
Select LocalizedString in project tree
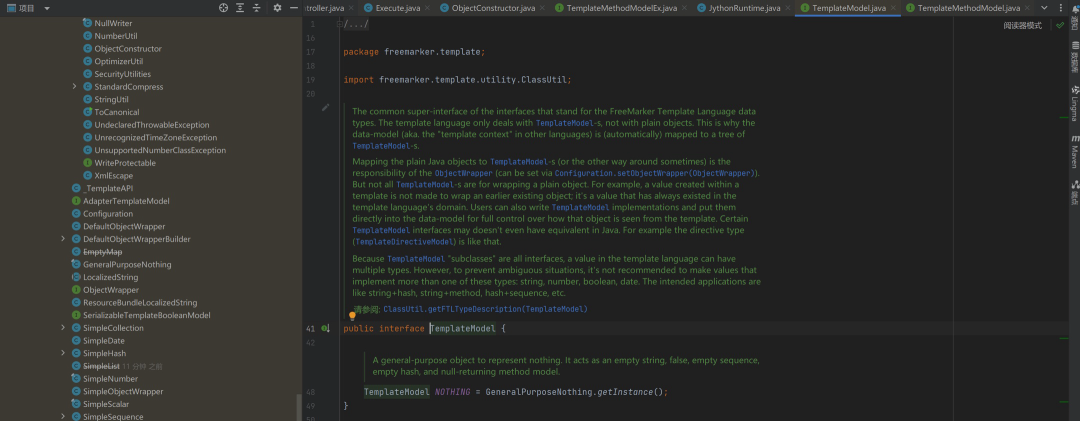tap(110, 277)
